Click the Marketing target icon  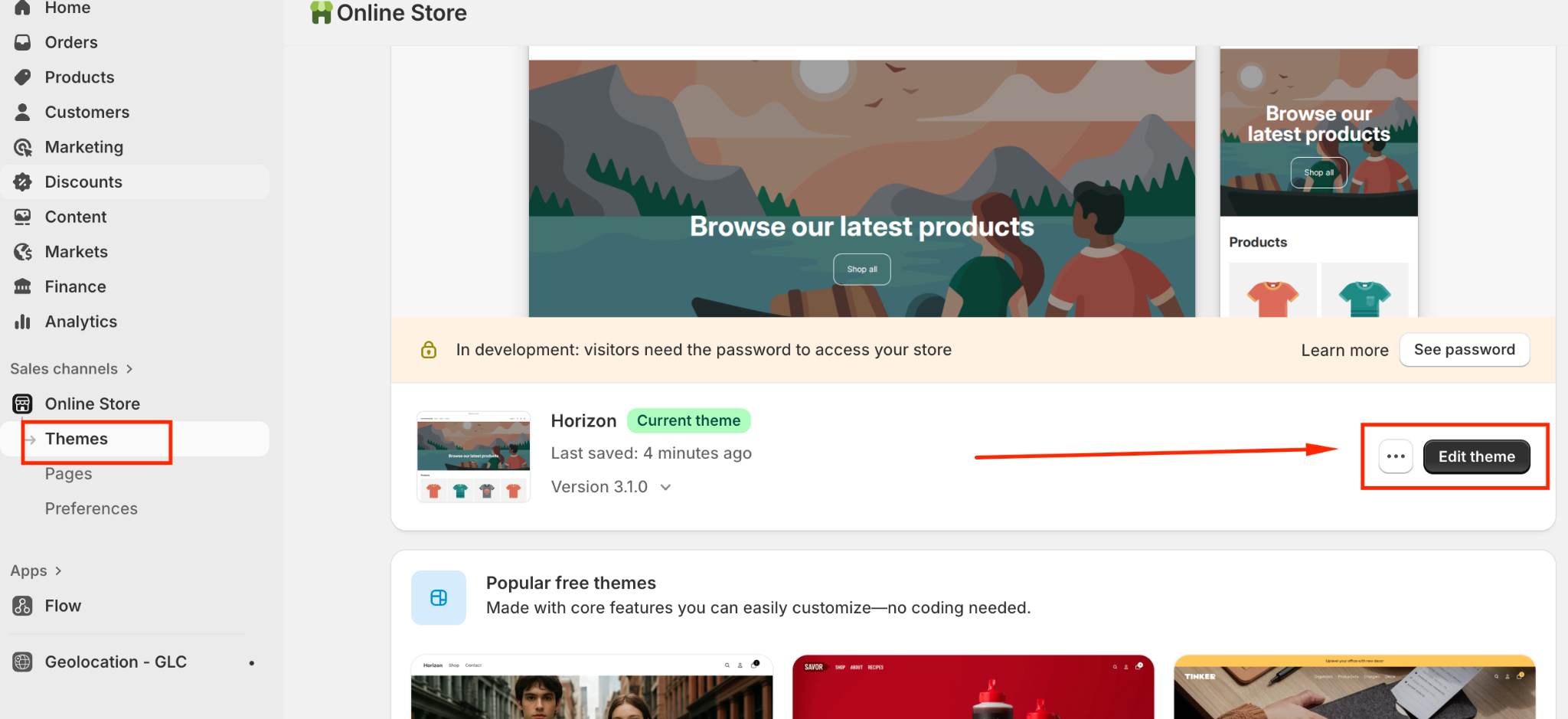coord(22,147)
